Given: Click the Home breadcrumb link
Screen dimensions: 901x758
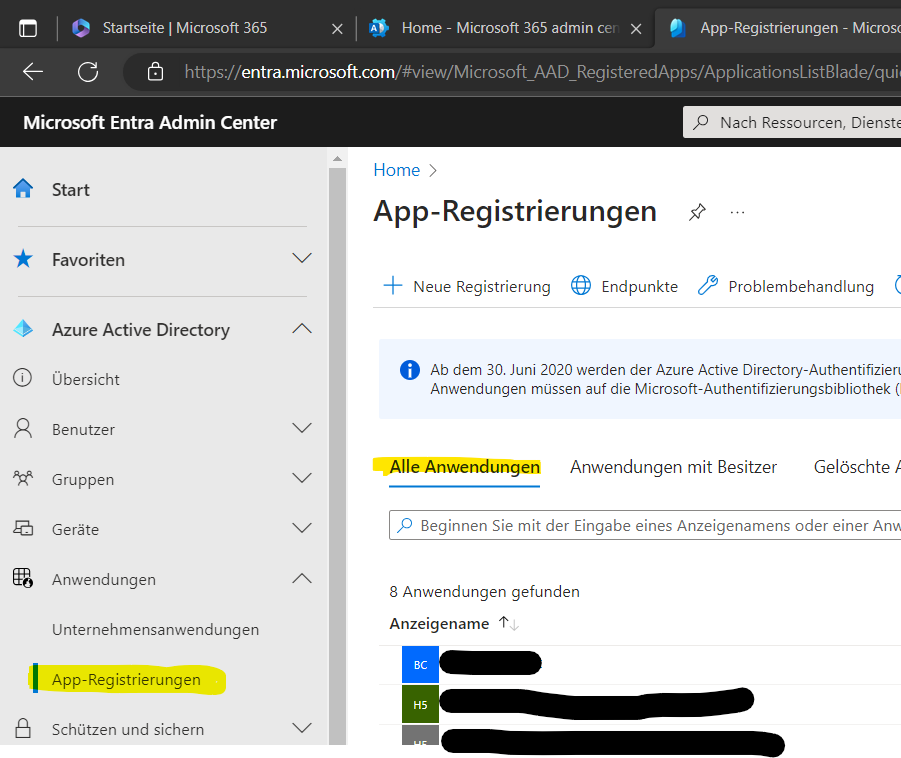Looking at the screenshot, I should 396,170.
